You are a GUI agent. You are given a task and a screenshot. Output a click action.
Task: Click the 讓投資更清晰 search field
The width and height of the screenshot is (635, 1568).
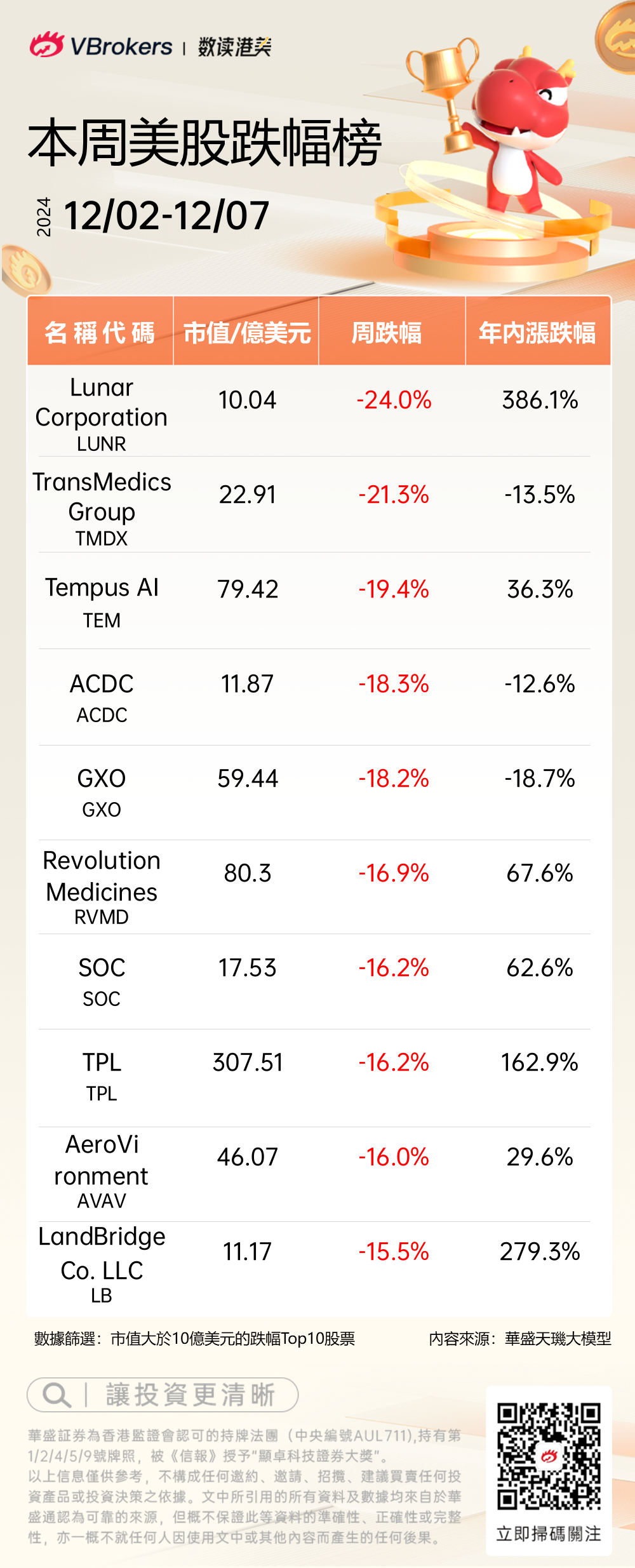pos(189,1395)
